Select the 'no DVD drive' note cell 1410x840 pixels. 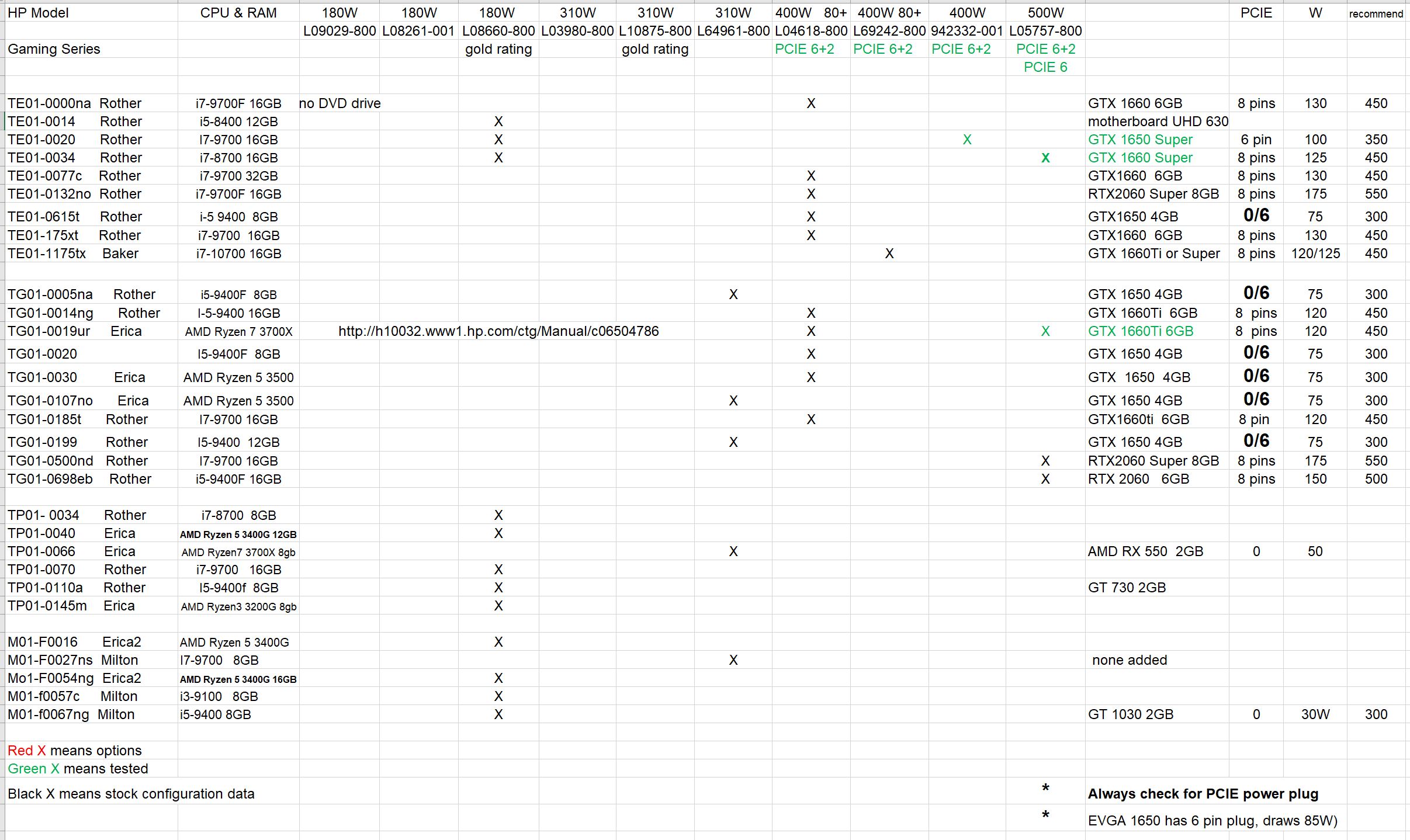339,103
